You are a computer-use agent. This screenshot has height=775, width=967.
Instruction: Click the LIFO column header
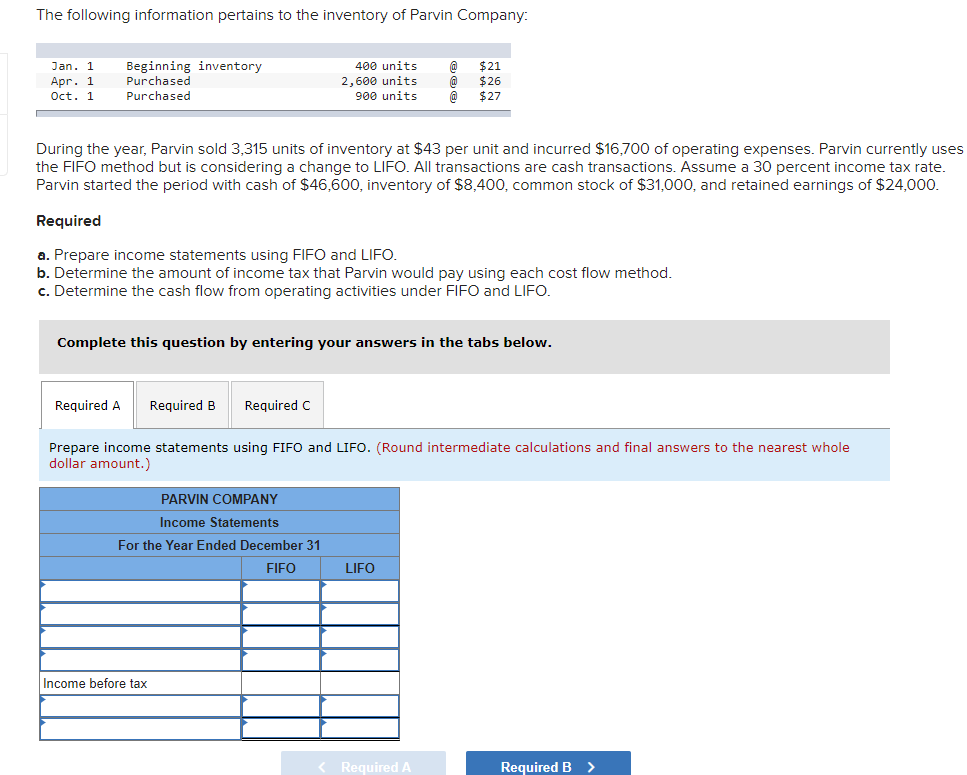coord(360,568)
